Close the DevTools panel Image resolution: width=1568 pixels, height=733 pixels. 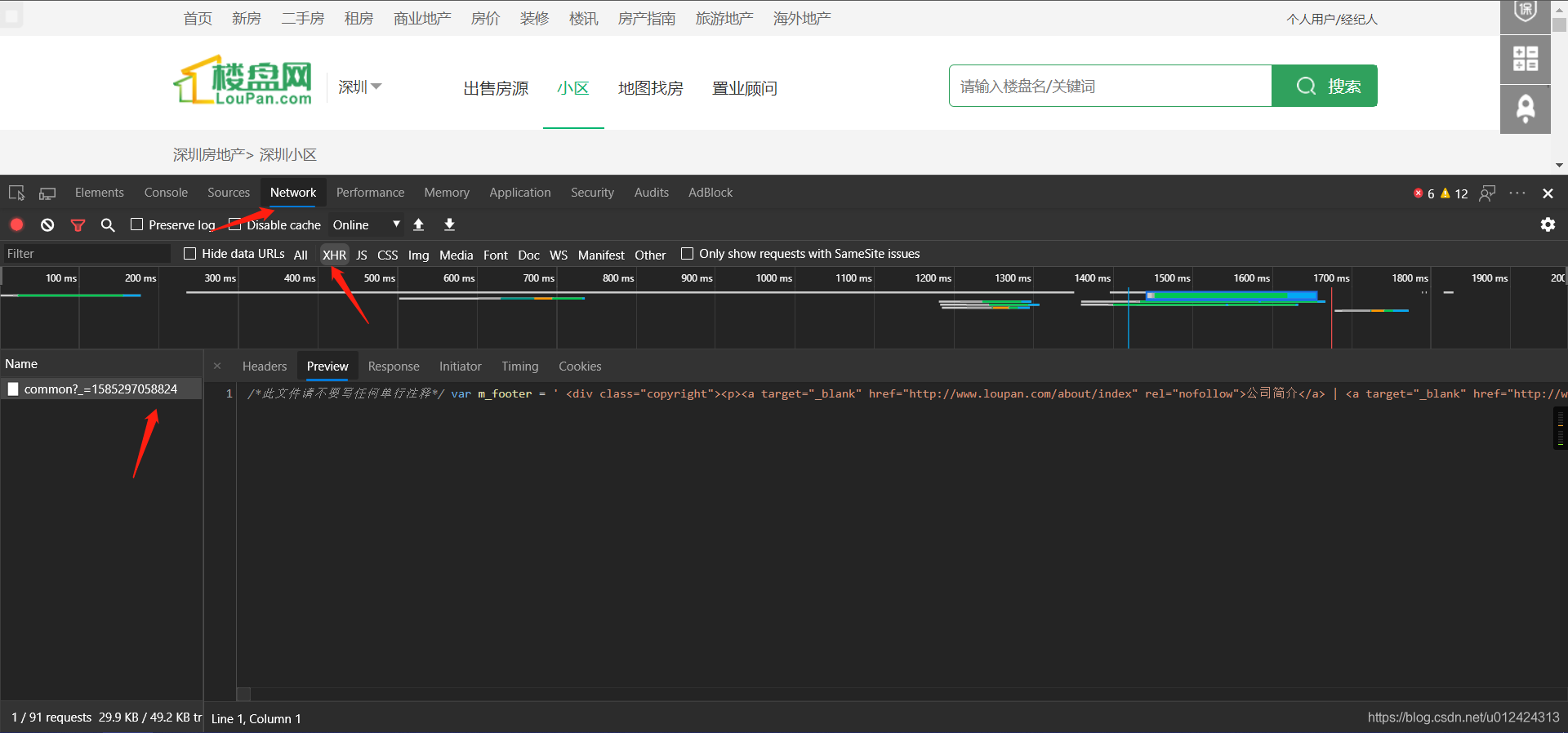(1548, 193)
